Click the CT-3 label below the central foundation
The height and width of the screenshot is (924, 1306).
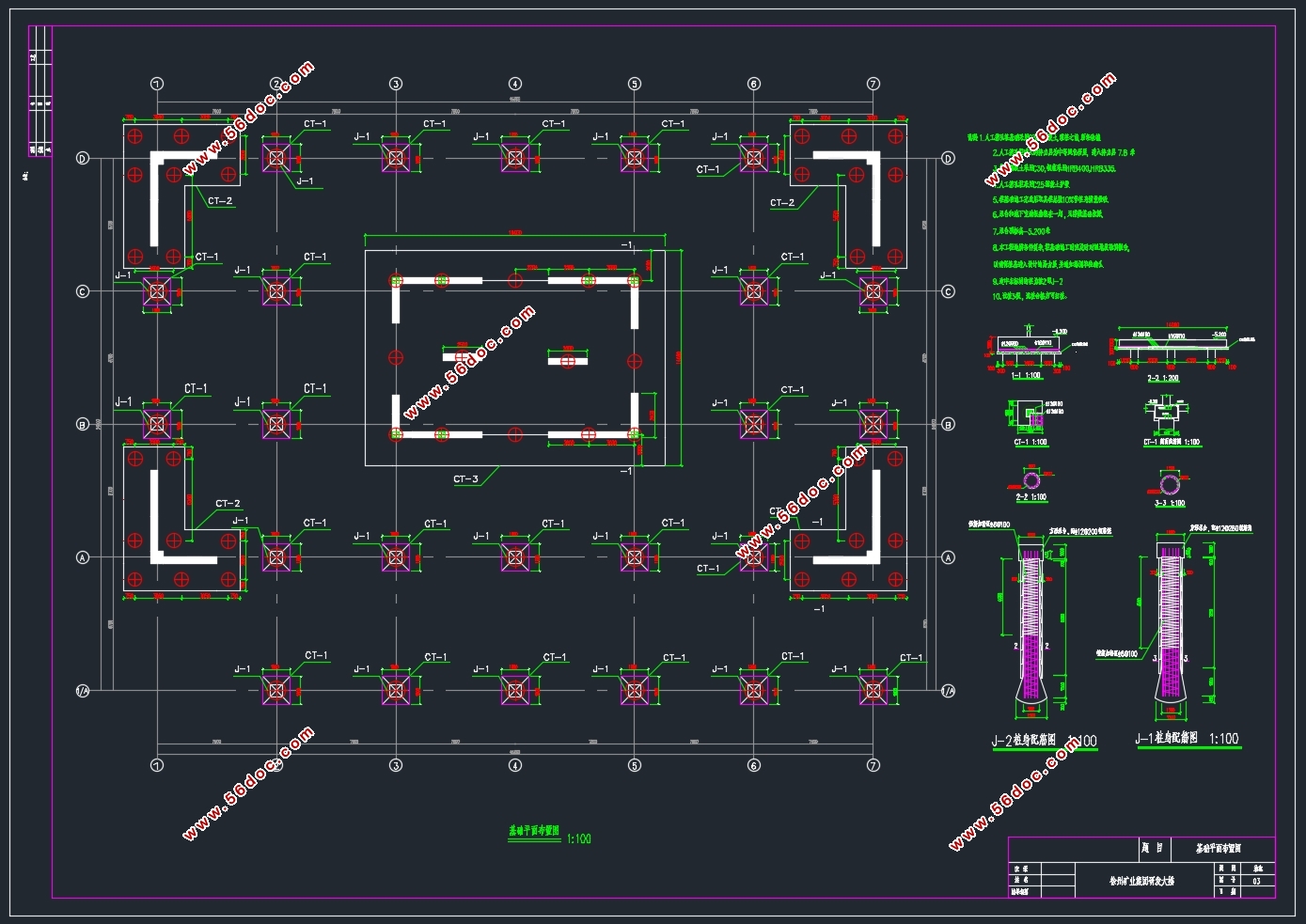click(x=465, y=479)
